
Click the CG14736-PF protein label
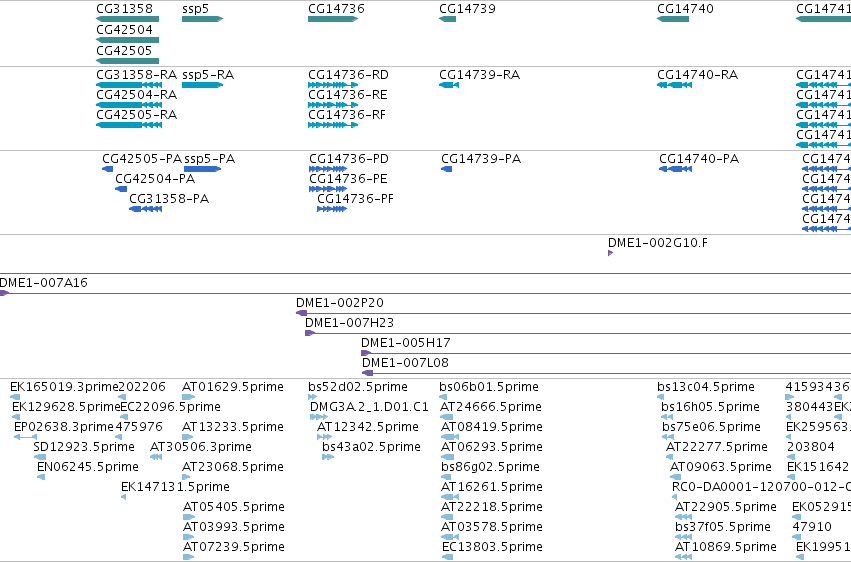click(355, 199)
